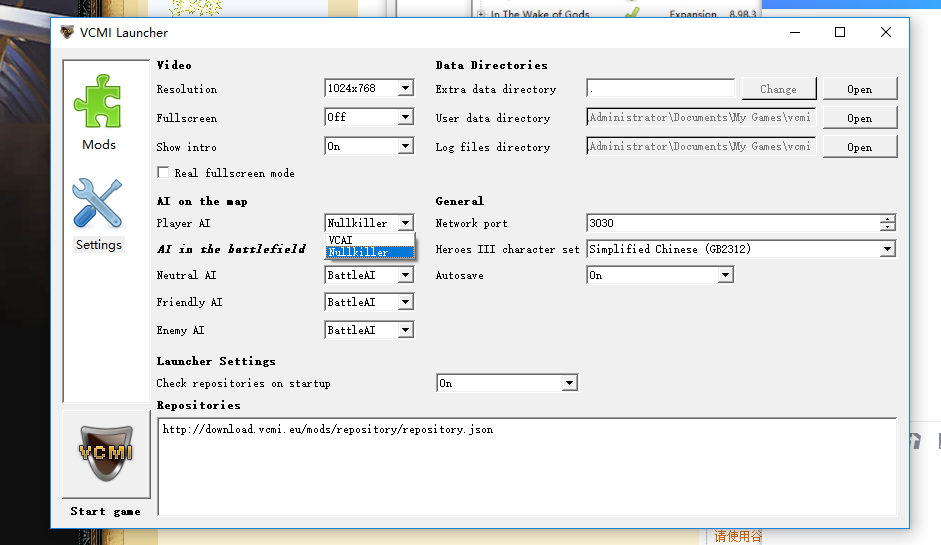941x545 pixels.
Task: Open the Settings wrench and screwdriver icon
Action: (97, 203)
